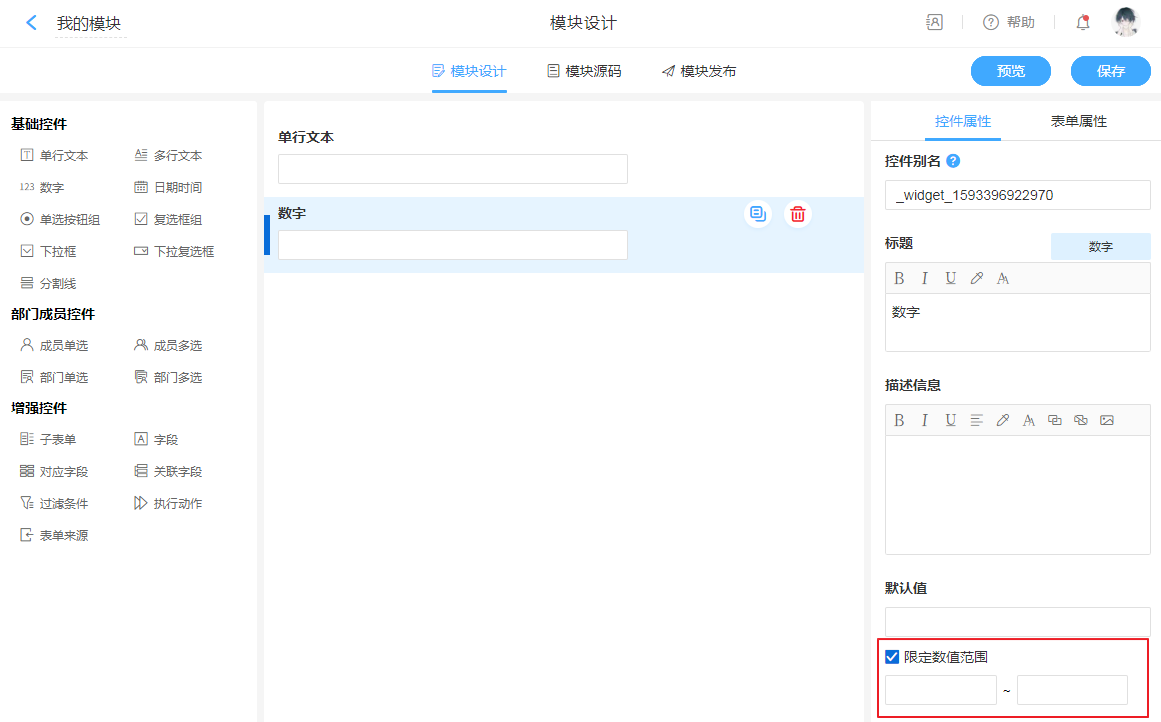This screenshot has width=1161, height=722.
Task: Click the 控件别名 input field
Action: (x=1017, y=195)
